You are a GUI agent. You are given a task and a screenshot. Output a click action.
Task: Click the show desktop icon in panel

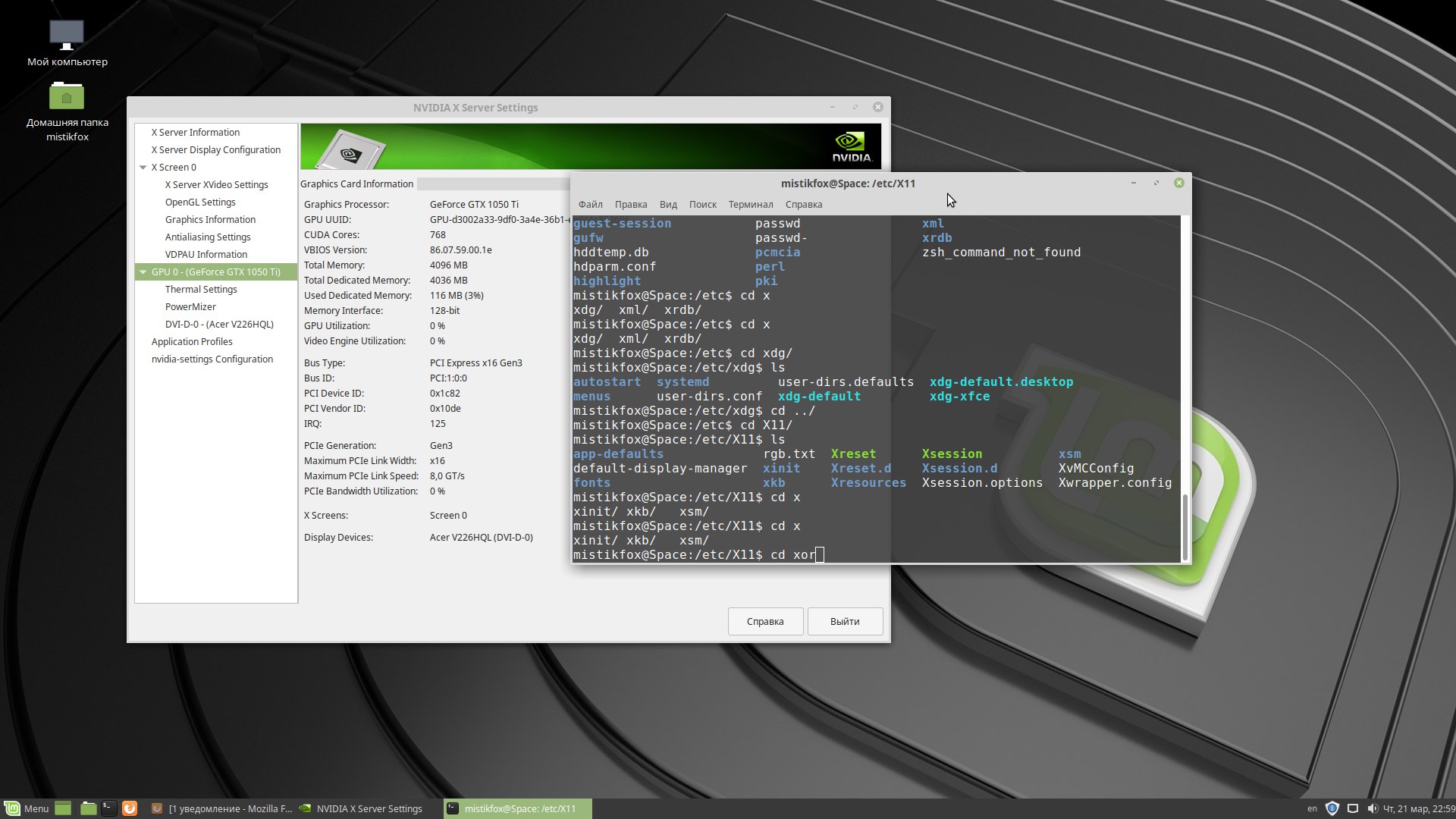coord(63,808)
